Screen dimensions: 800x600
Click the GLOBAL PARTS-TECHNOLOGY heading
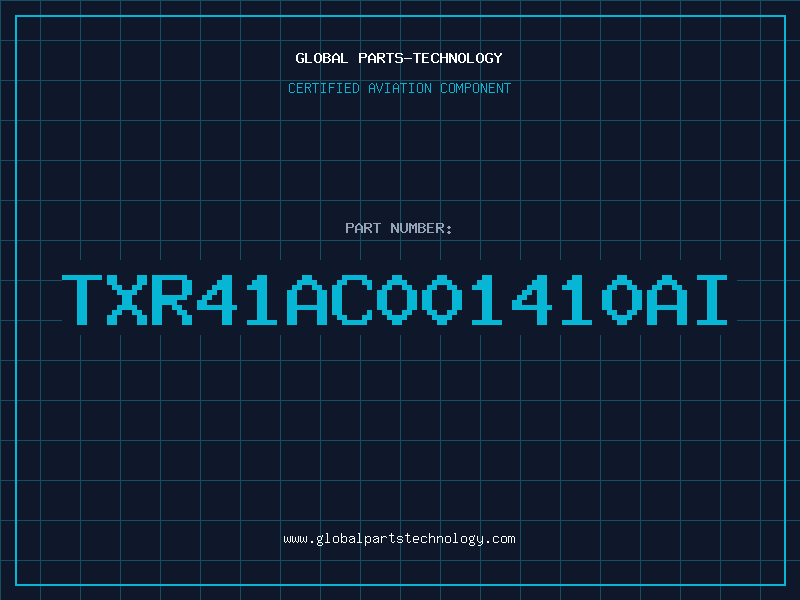coord(399,58)
